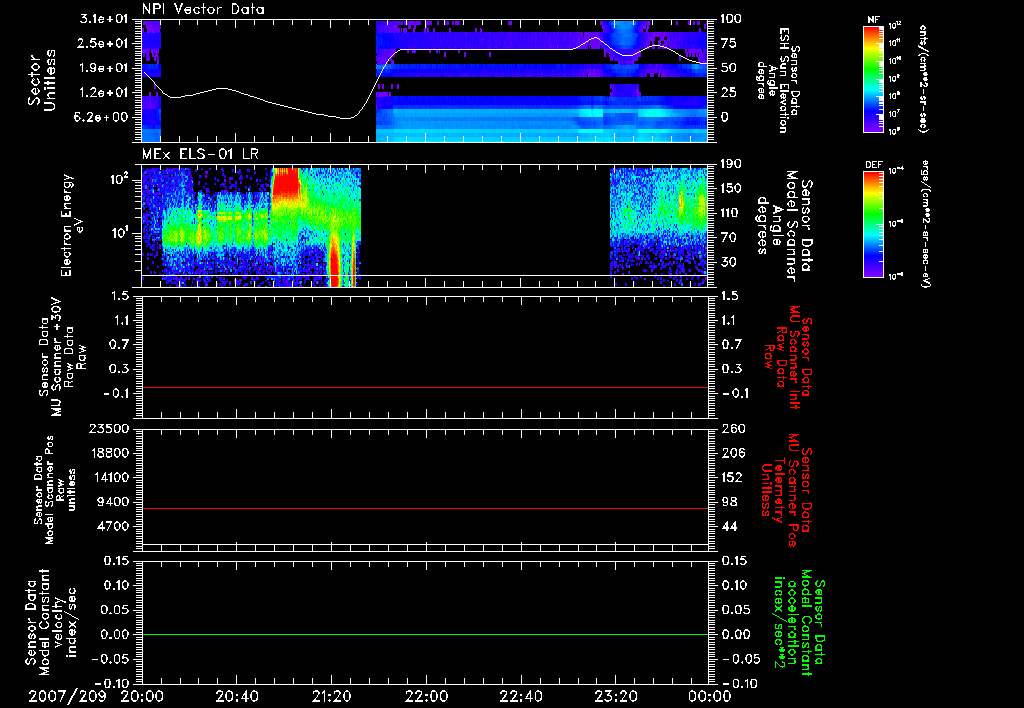Screen dimensions: 1024x708
Task: Click the 00:00 time axis label
Action: [709, 696]
